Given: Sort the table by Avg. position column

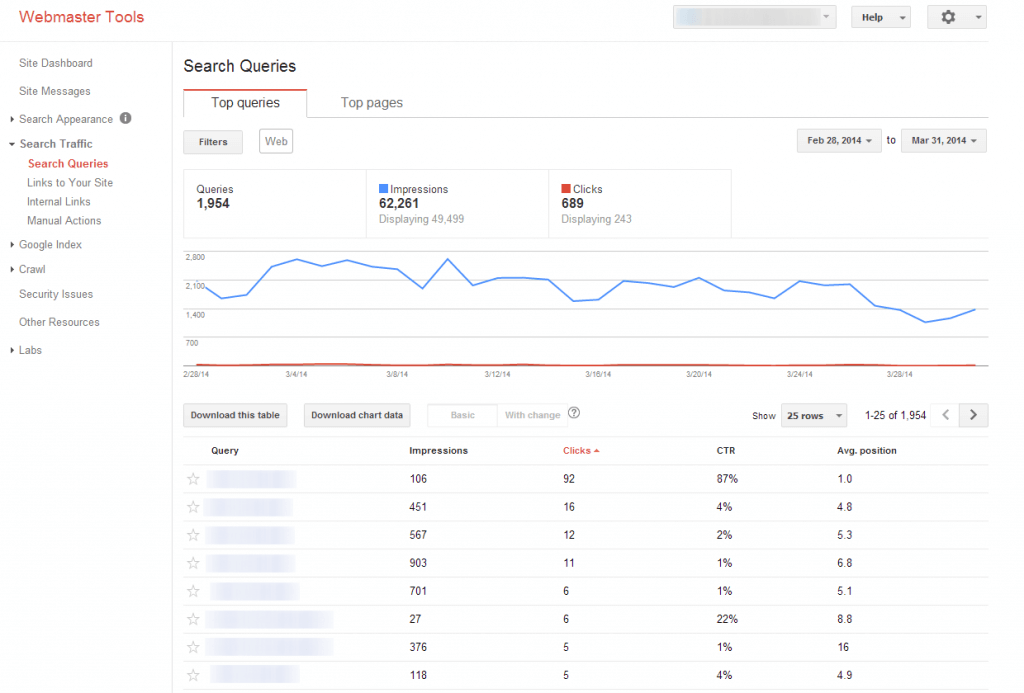Looking at the screenshot, I should (867, 451).
